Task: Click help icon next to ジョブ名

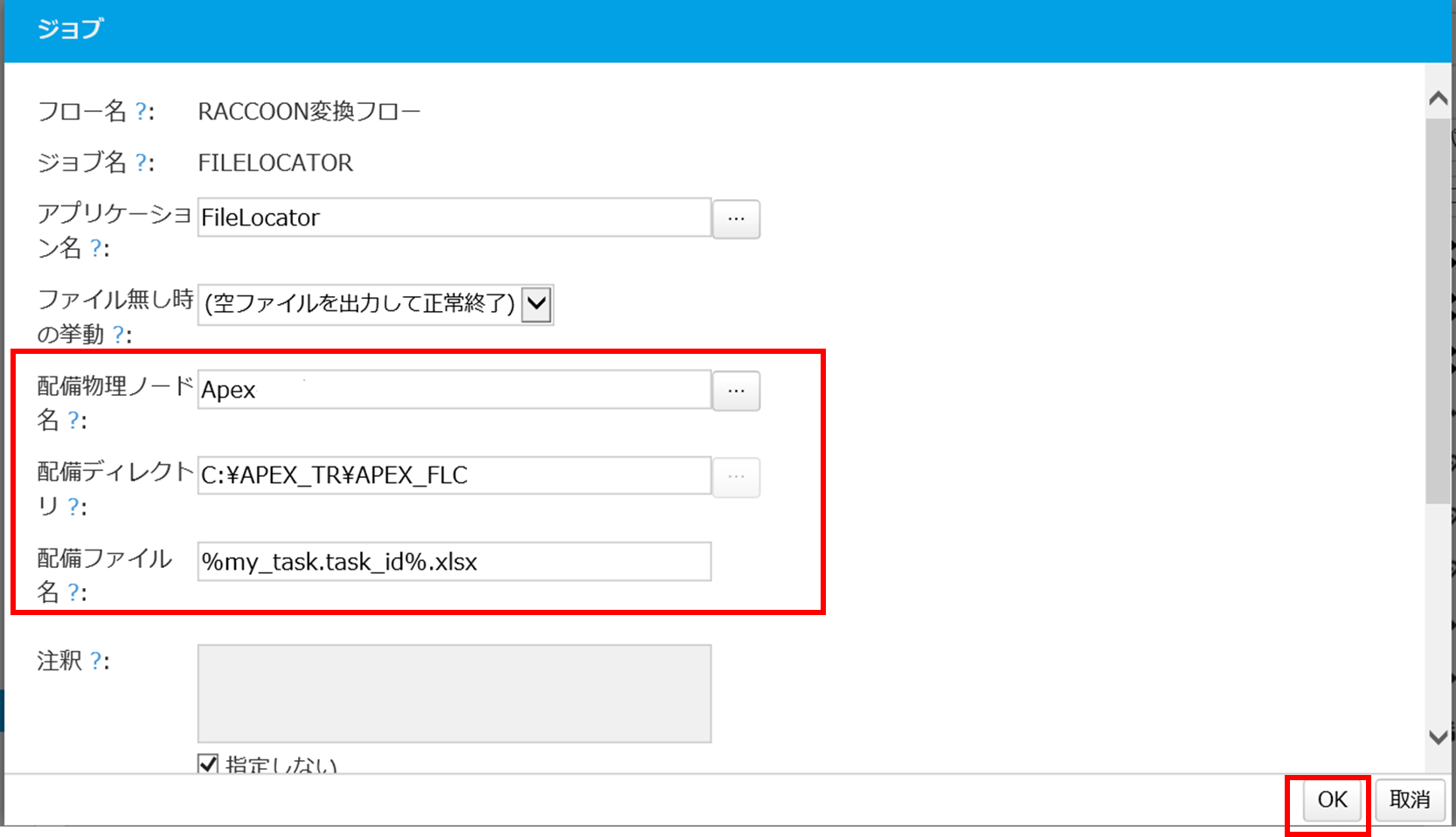Action: coord(140,163)
